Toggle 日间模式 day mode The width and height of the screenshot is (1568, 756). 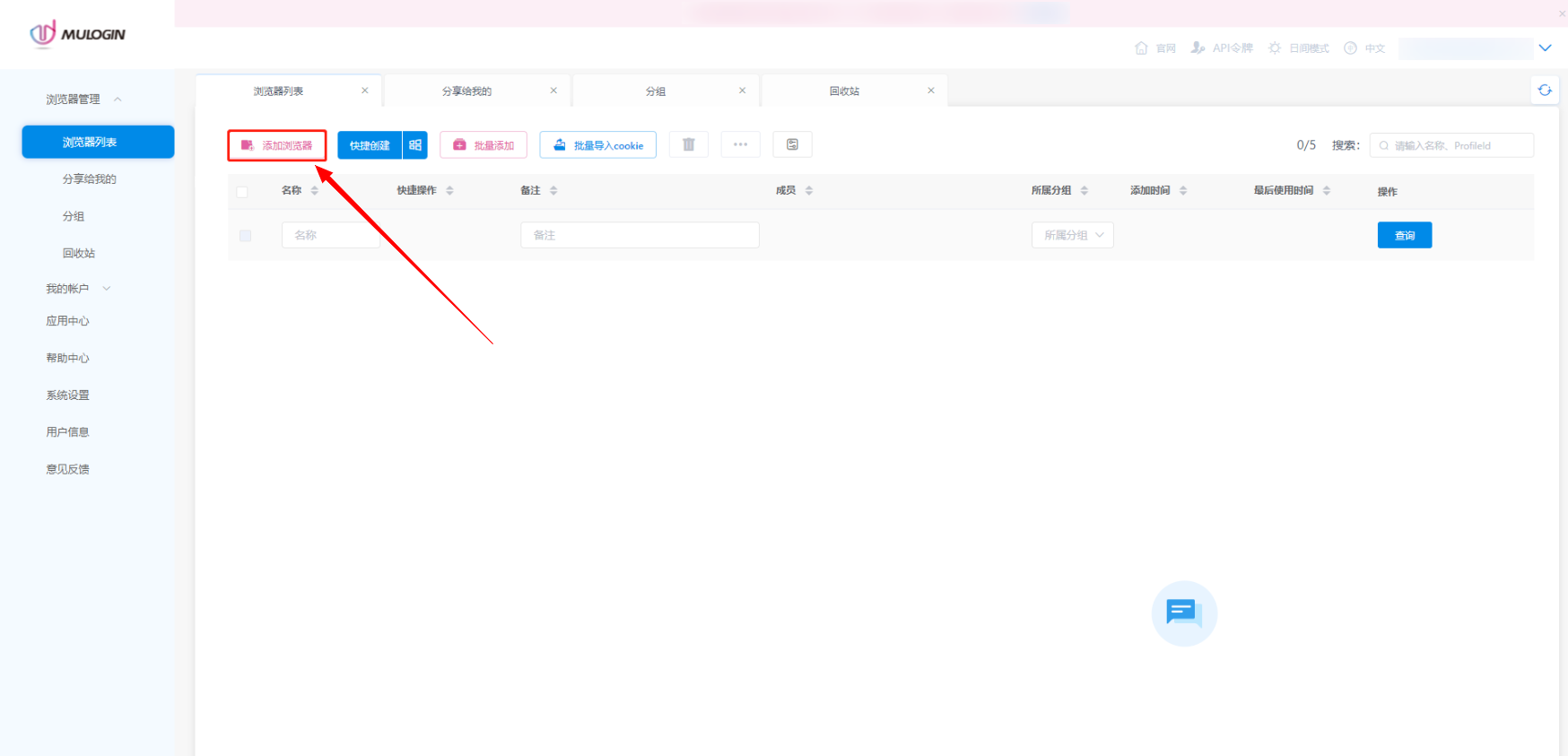(x=1299, y=48)
